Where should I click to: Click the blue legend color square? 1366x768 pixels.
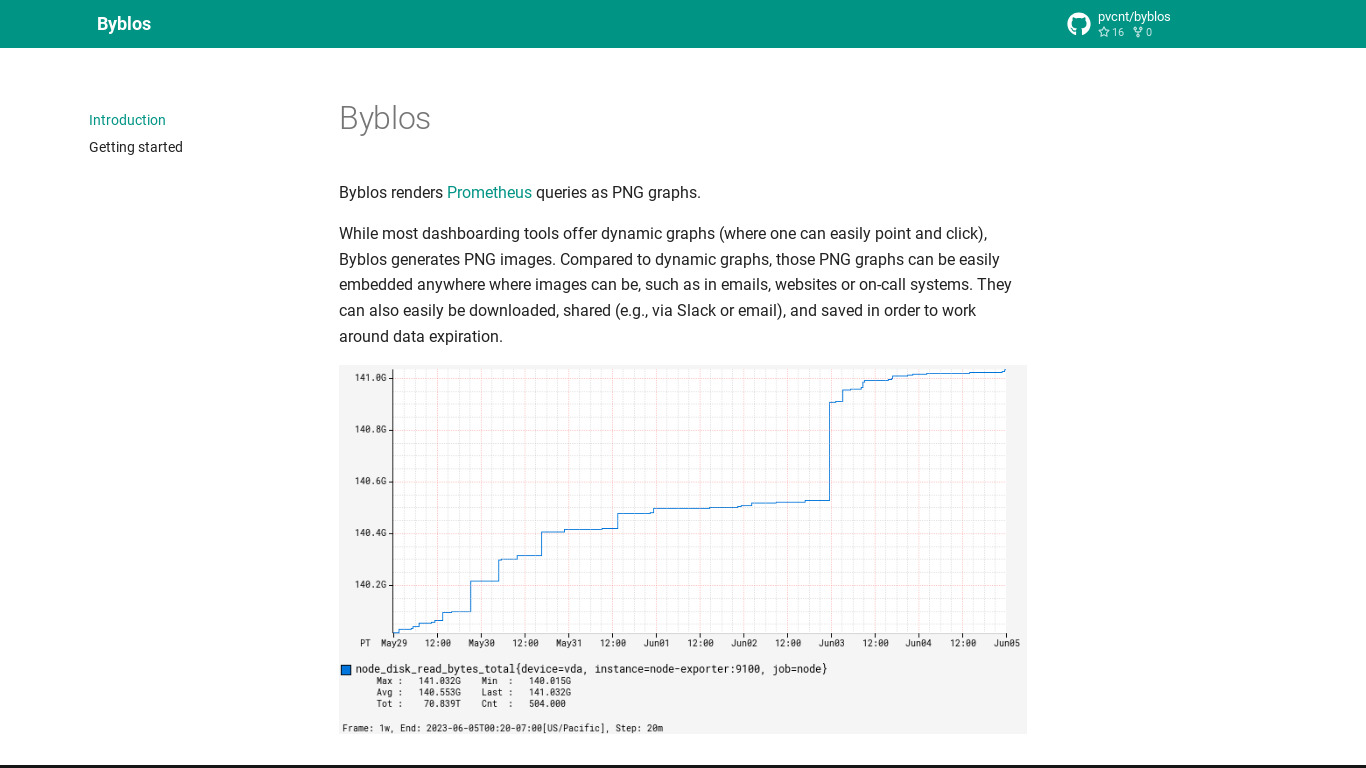coord(346,669)
